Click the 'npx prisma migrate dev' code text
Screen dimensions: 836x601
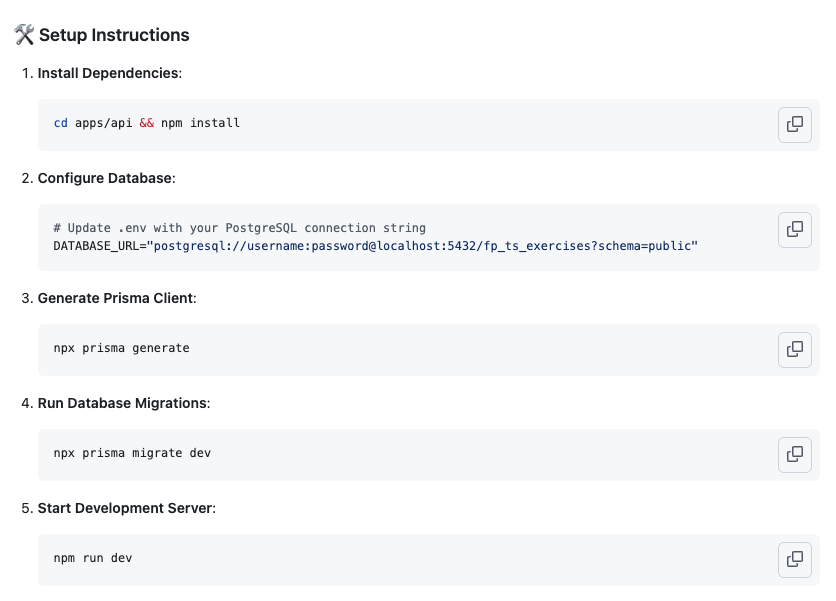(x=132, y=453)
